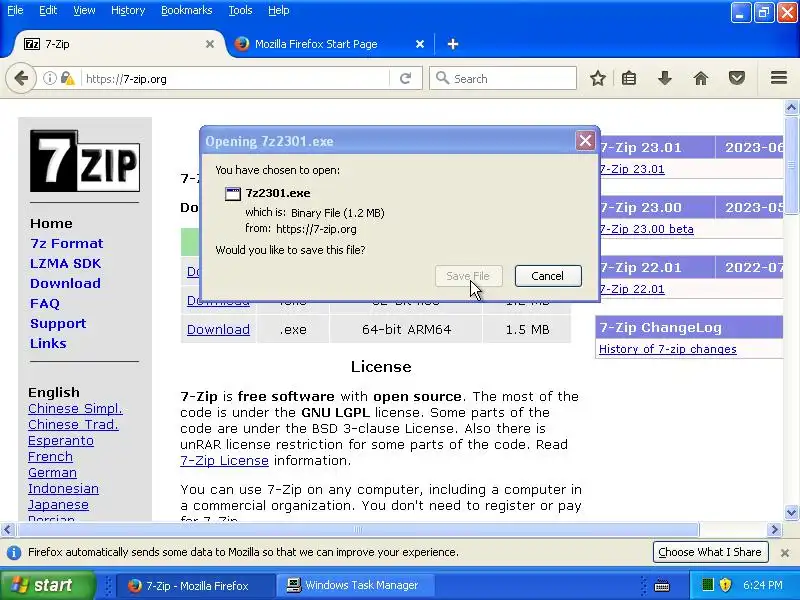This screenshot has width=800, height=600.
Task: Click the Search input field
Action: (503, 79)
